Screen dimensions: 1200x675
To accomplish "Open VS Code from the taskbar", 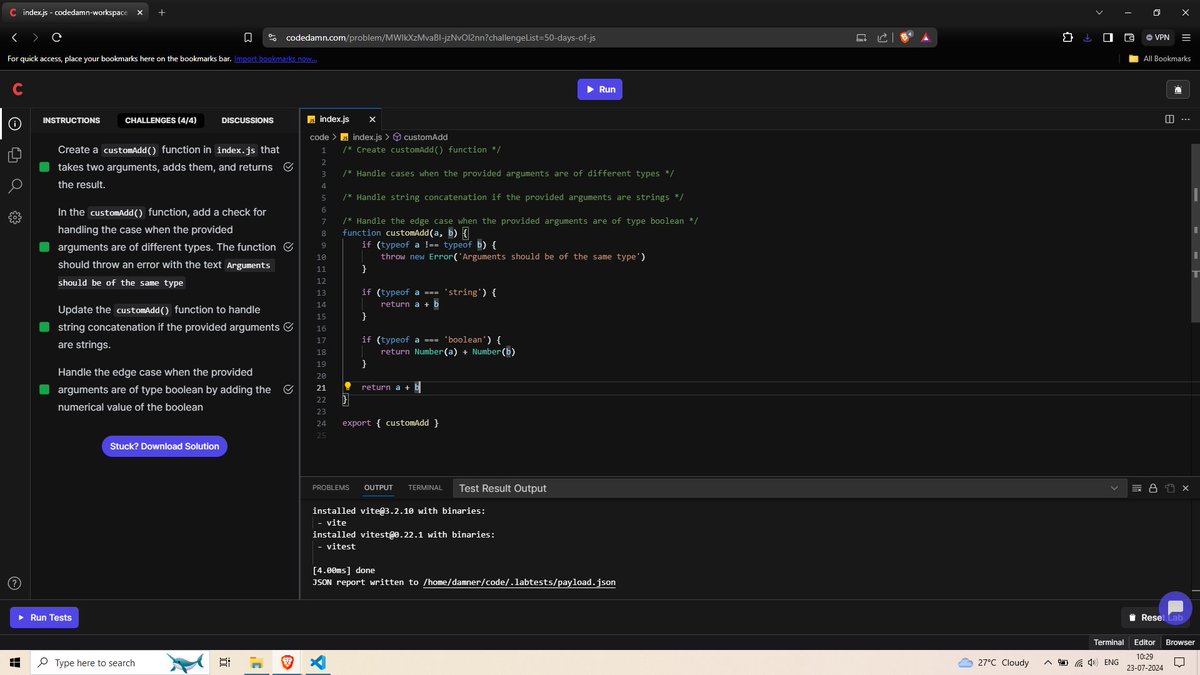I will pos(318,662).
